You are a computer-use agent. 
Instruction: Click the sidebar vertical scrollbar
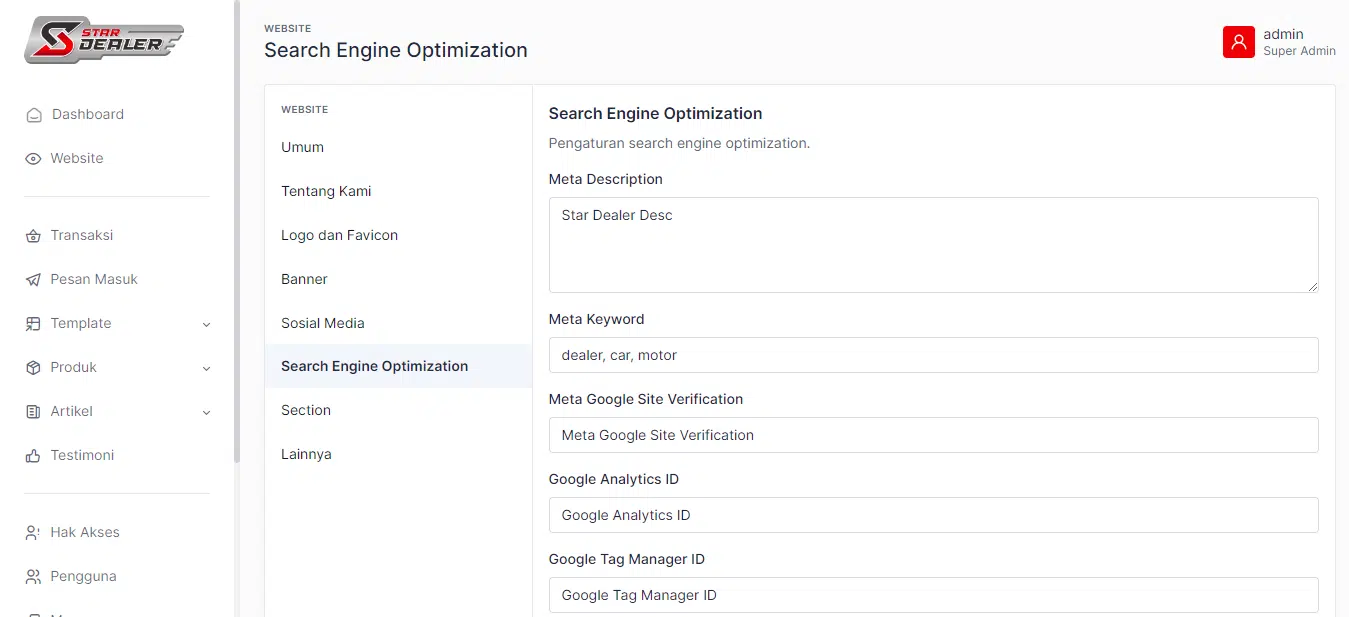point(237,230)
